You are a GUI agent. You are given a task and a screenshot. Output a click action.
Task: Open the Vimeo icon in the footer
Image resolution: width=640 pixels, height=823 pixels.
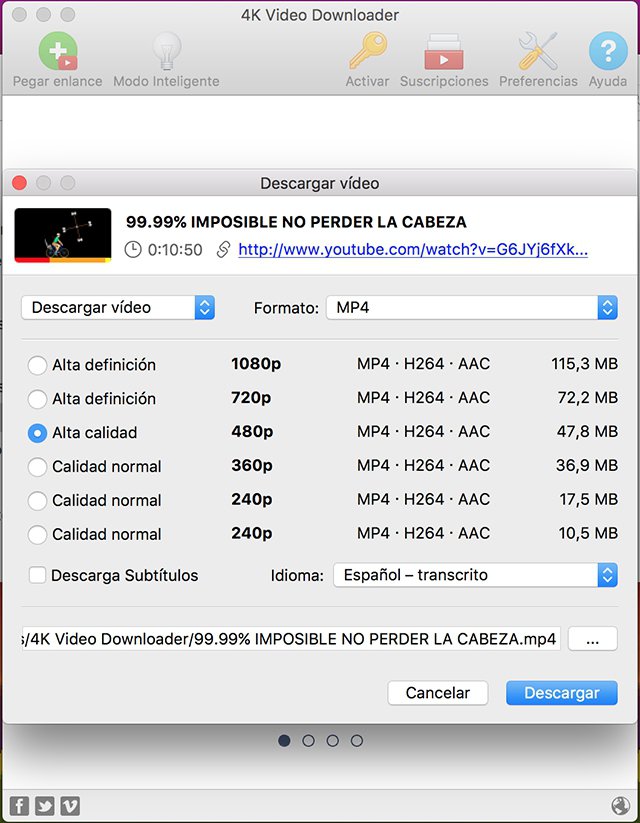click(70, 805)
